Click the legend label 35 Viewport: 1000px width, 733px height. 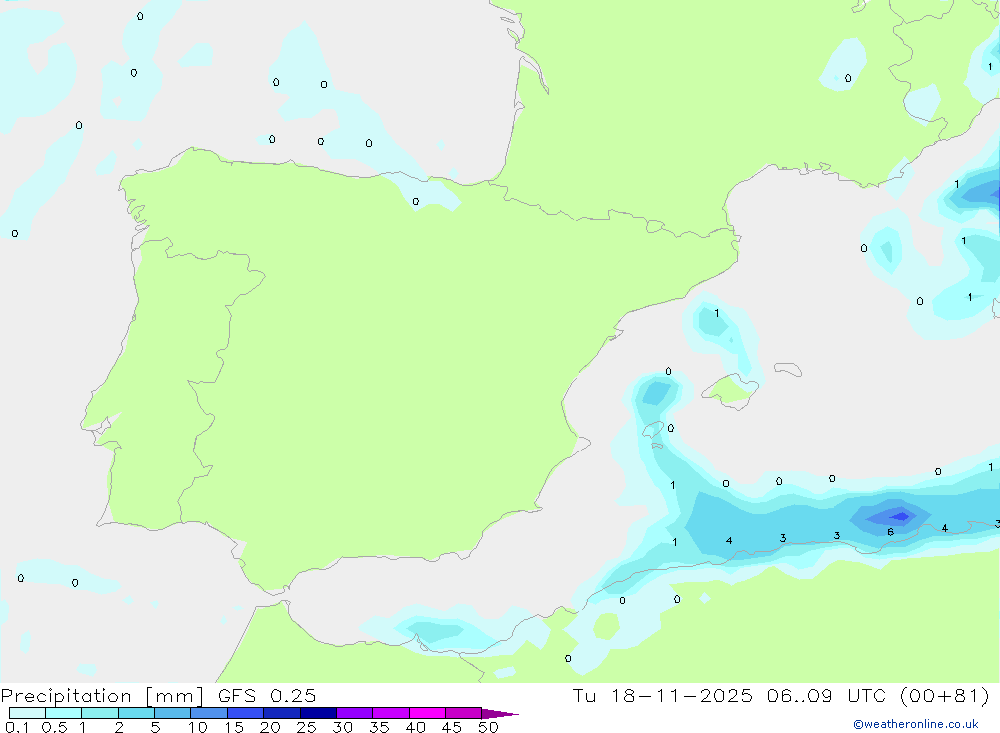click(x=379, y=727)
